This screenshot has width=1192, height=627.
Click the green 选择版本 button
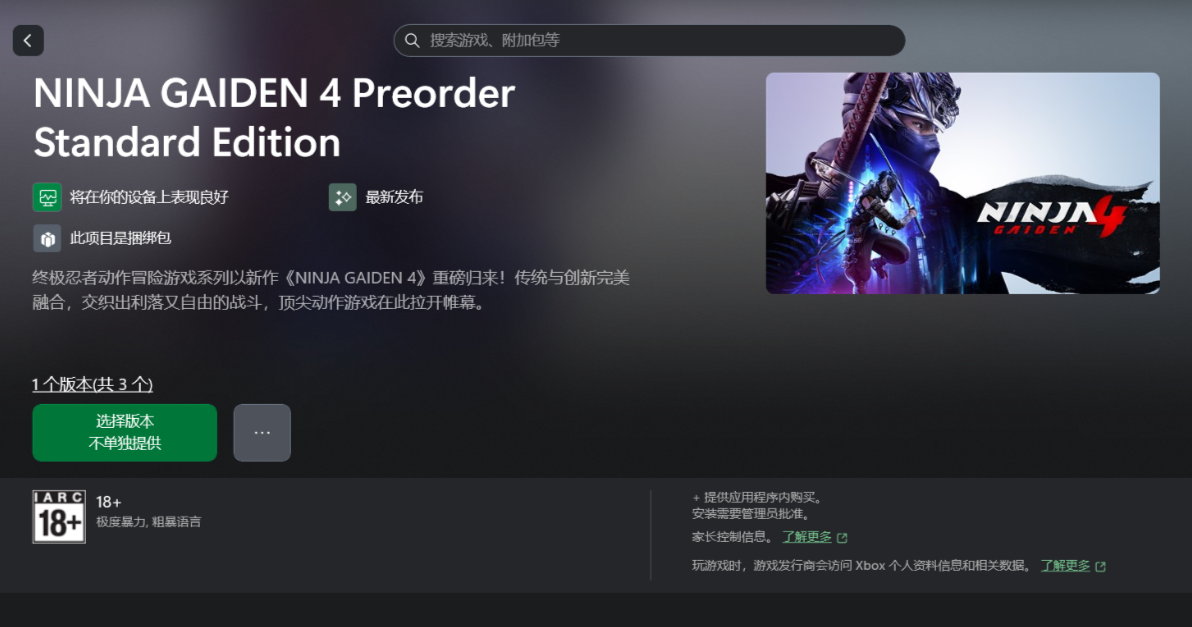tap(125, 432)
